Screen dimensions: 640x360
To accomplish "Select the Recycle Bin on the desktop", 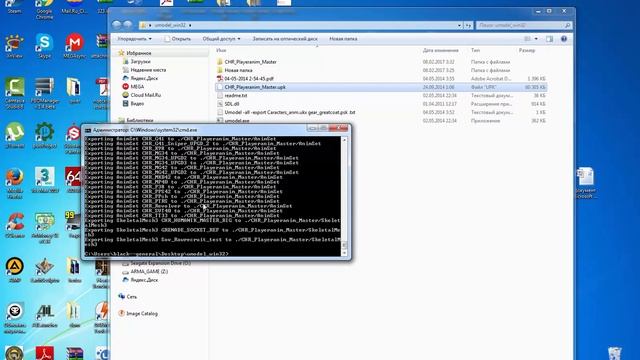I will coord(615,353).
